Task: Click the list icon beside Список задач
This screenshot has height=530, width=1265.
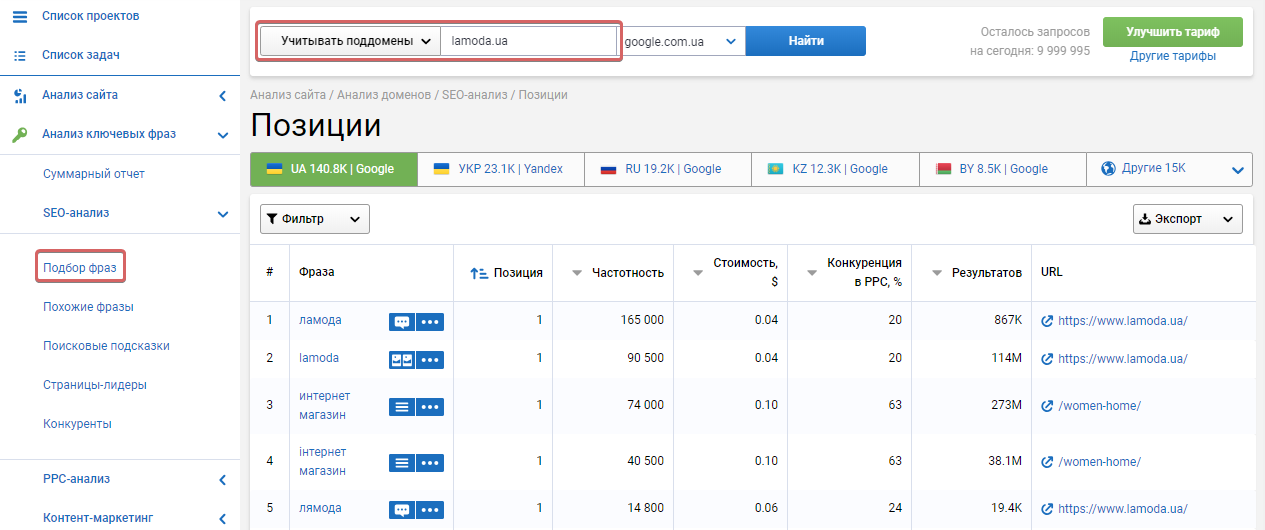Action: pos(20,55)
